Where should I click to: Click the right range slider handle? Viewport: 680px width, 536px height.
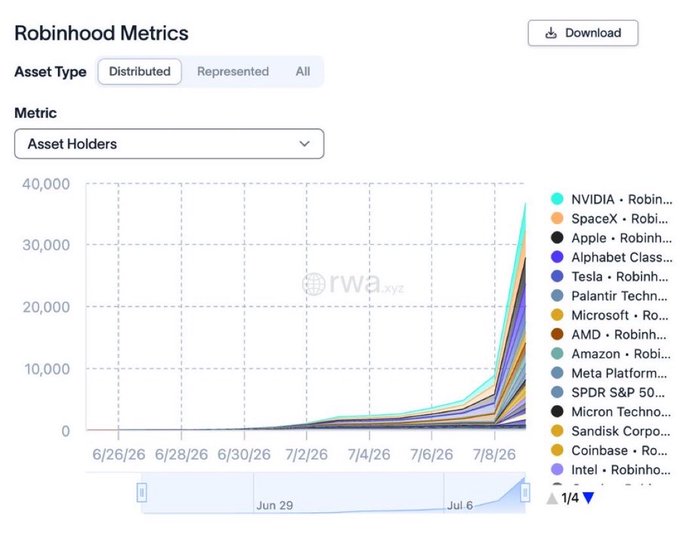click(x=525, y=492)
